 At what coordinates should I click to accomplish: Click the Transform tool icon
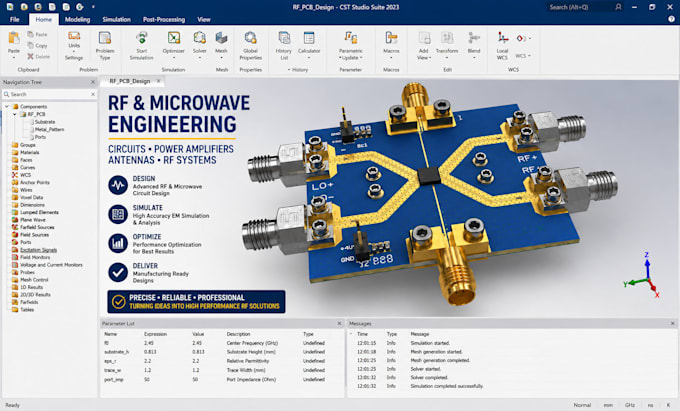pyautogui.click(x=447, y=38)
